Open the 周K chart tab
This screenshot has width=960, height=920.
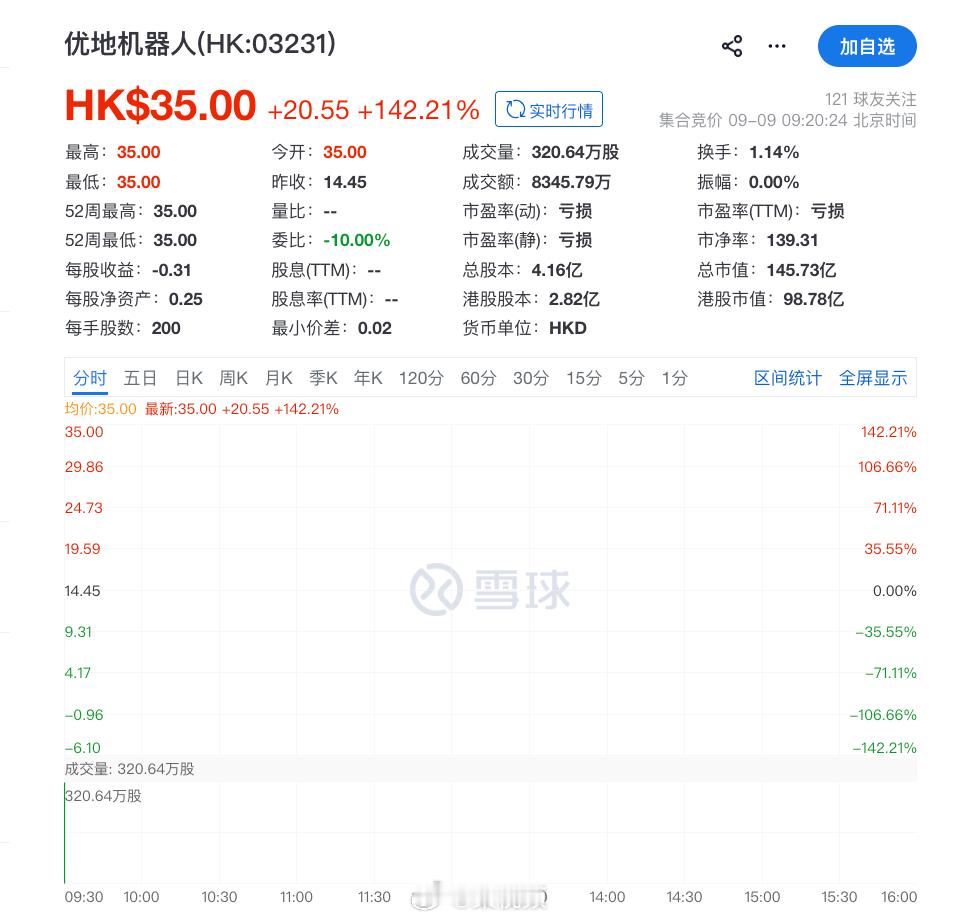(233, 378)
